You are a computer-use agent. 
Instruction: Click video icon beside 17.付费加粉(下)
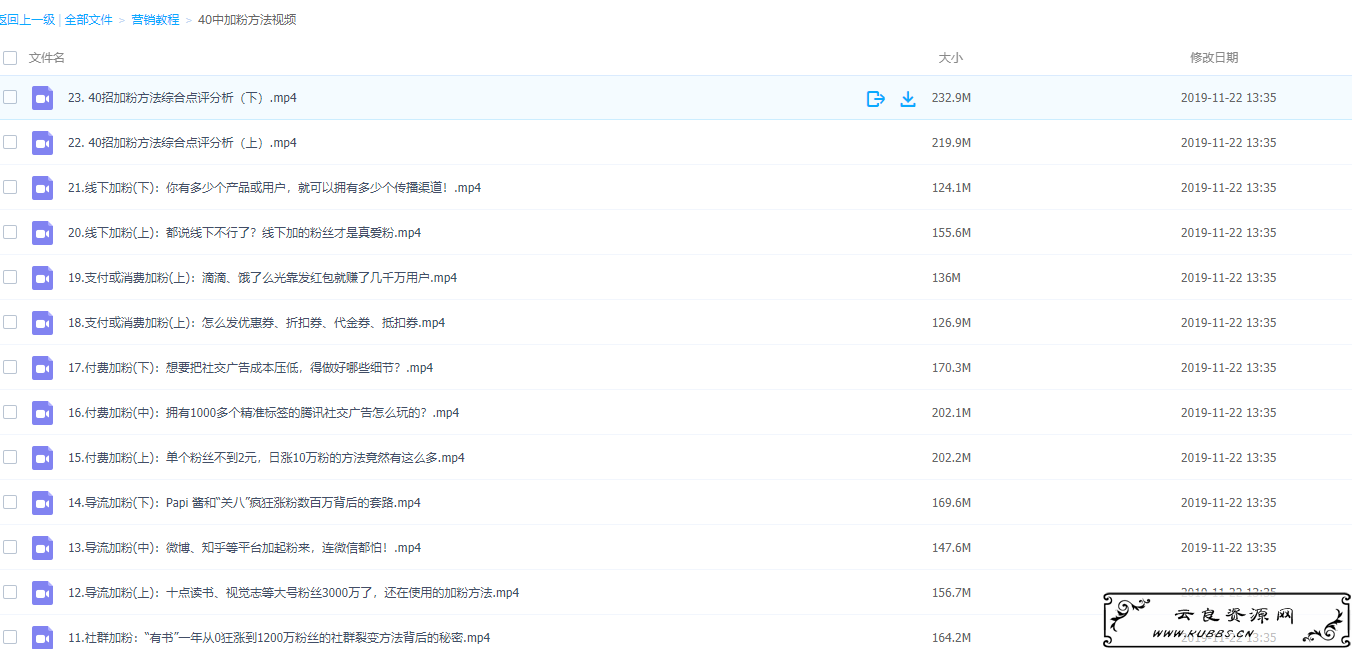[x=42, y=368]
